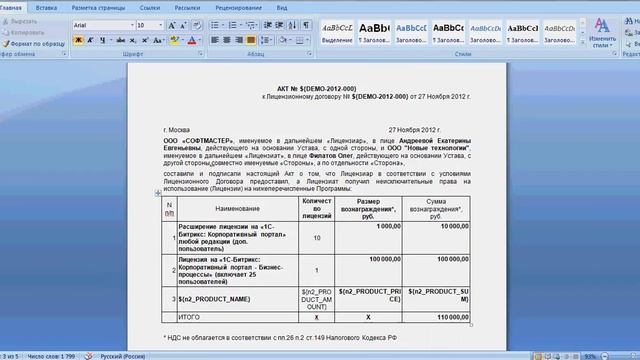Open the Рассылки tab
Viewport: 640px width, 360px height.
coord(187,8)
